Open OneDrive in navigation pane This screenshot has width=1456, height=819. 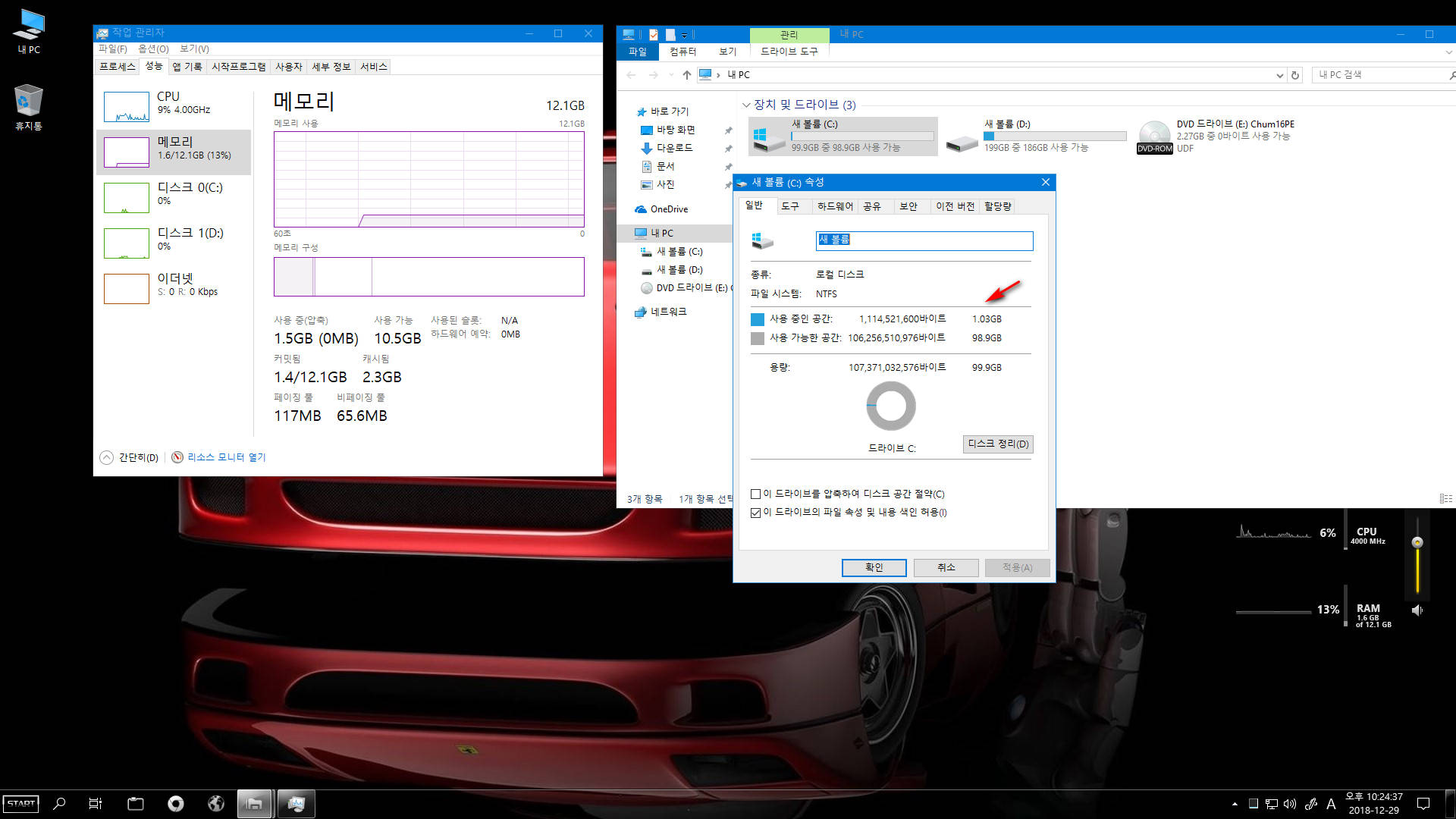tap(661, 209)
